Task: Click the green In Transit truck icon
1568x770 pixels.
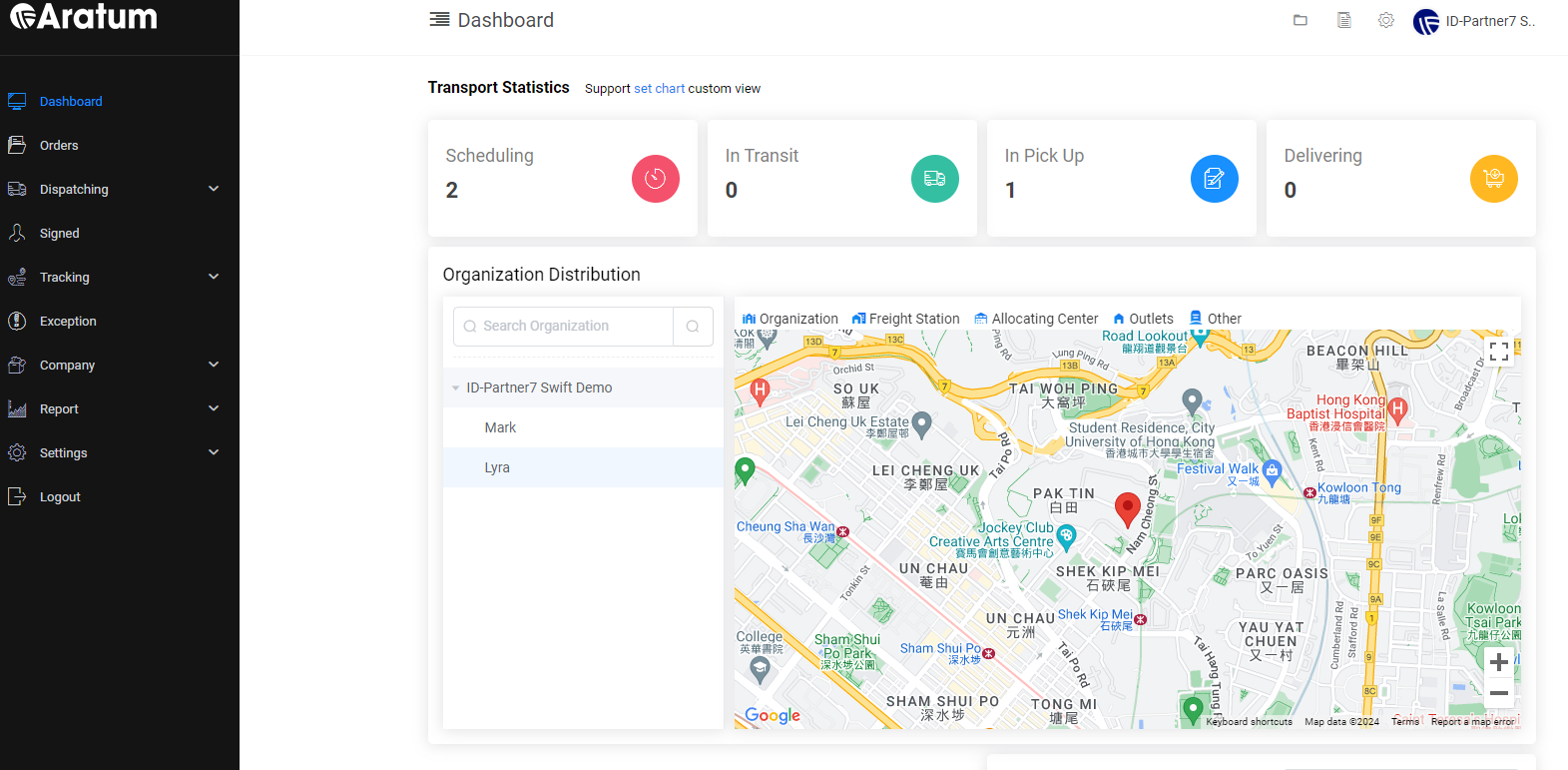Action: click(935, 179)
